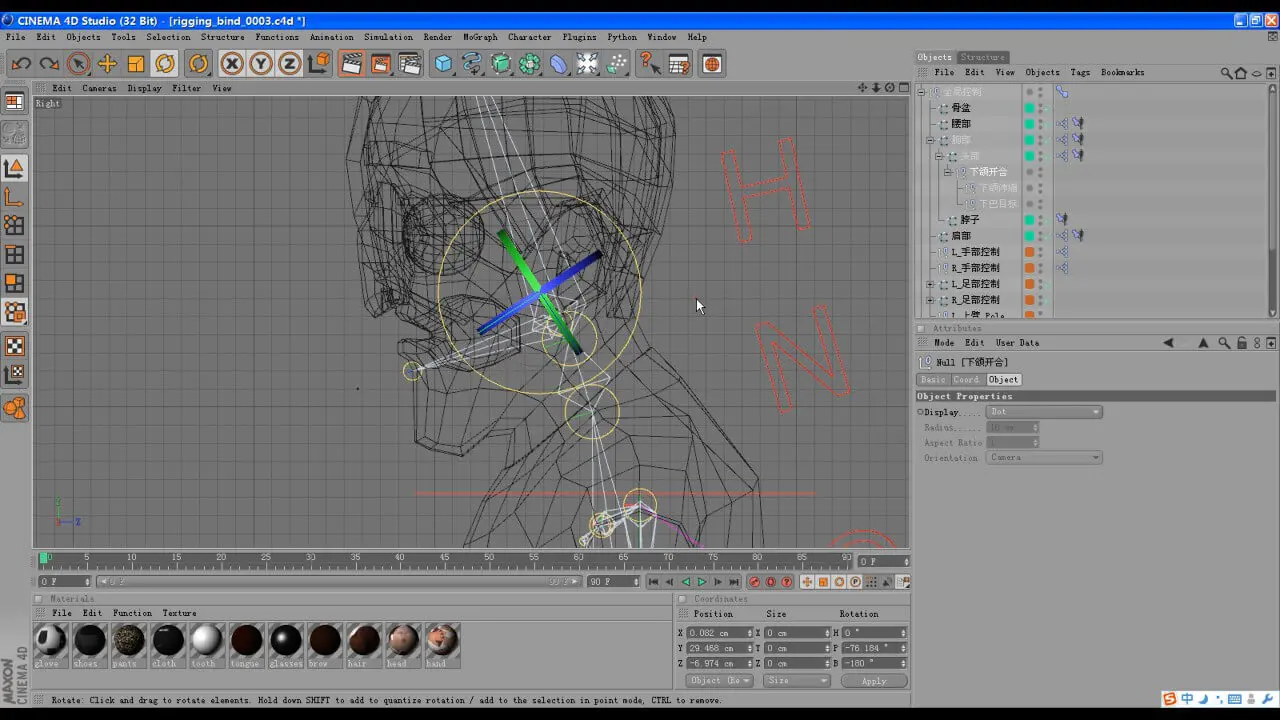Select the Texture checkerboard mode
This screenshot has width=1280, height=720.
[15, 346]
